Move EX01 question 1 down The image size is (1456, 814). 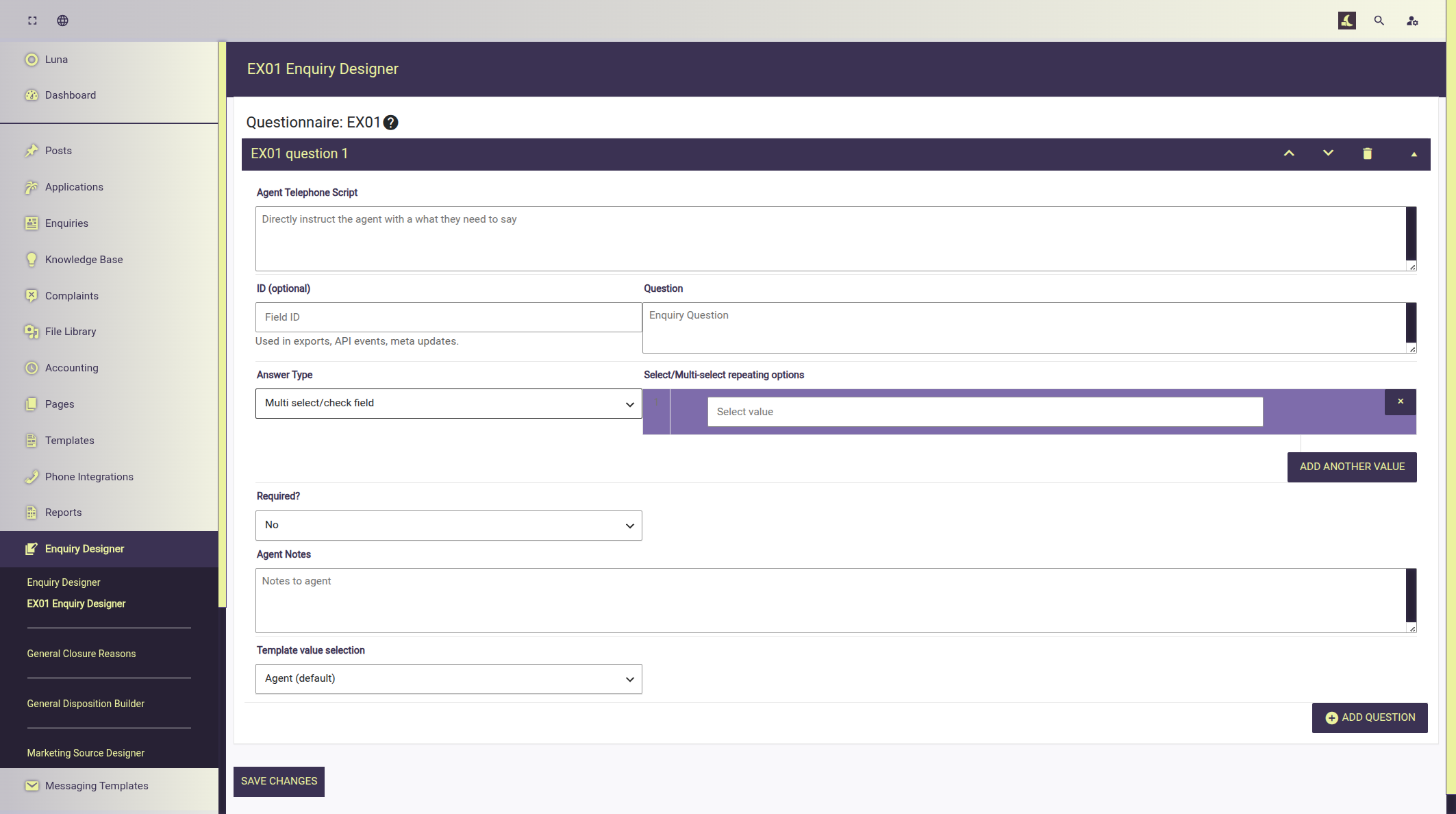click(1328, 153)
